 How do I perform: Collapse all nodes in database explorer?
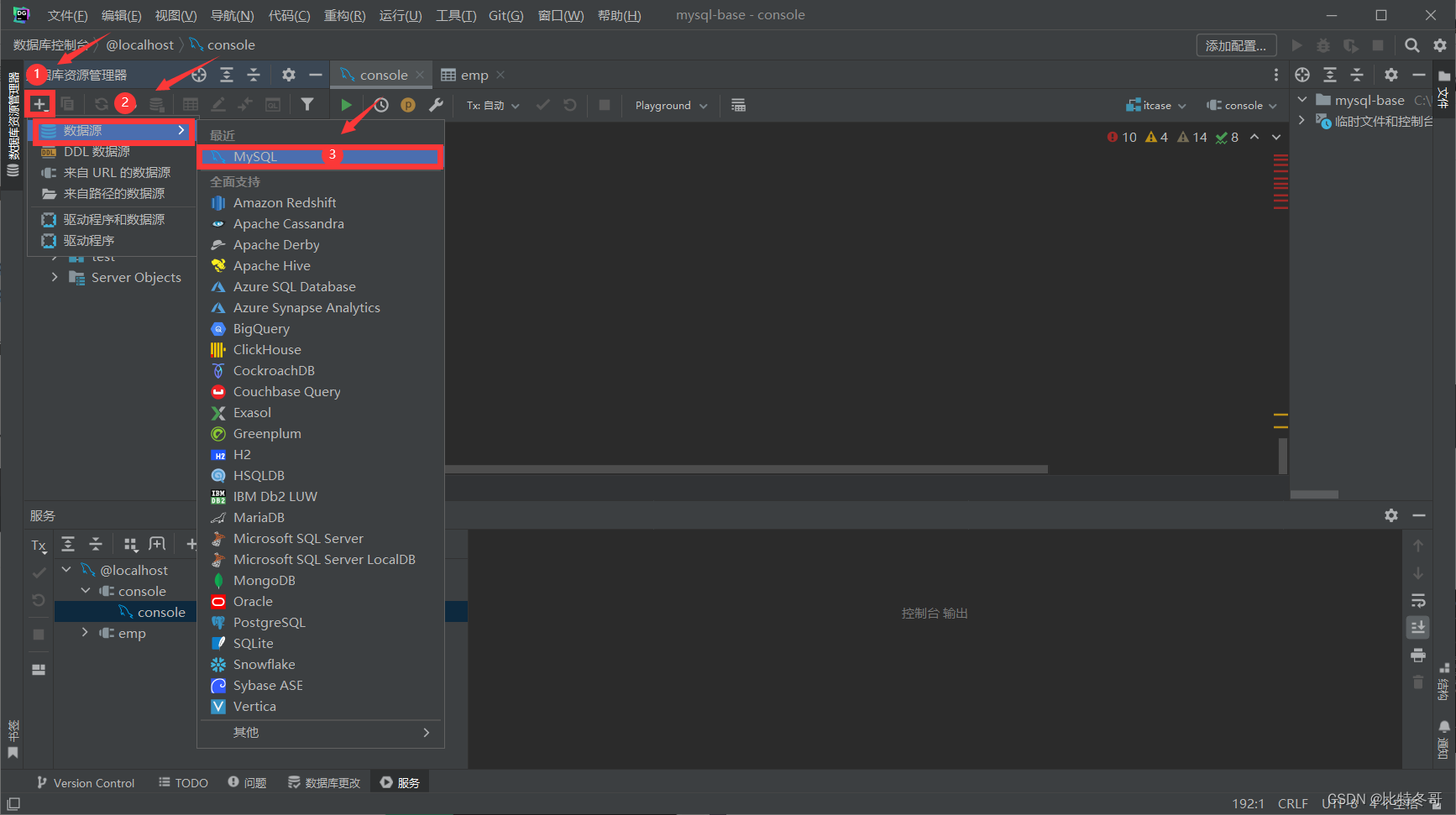tap(254, 75)
